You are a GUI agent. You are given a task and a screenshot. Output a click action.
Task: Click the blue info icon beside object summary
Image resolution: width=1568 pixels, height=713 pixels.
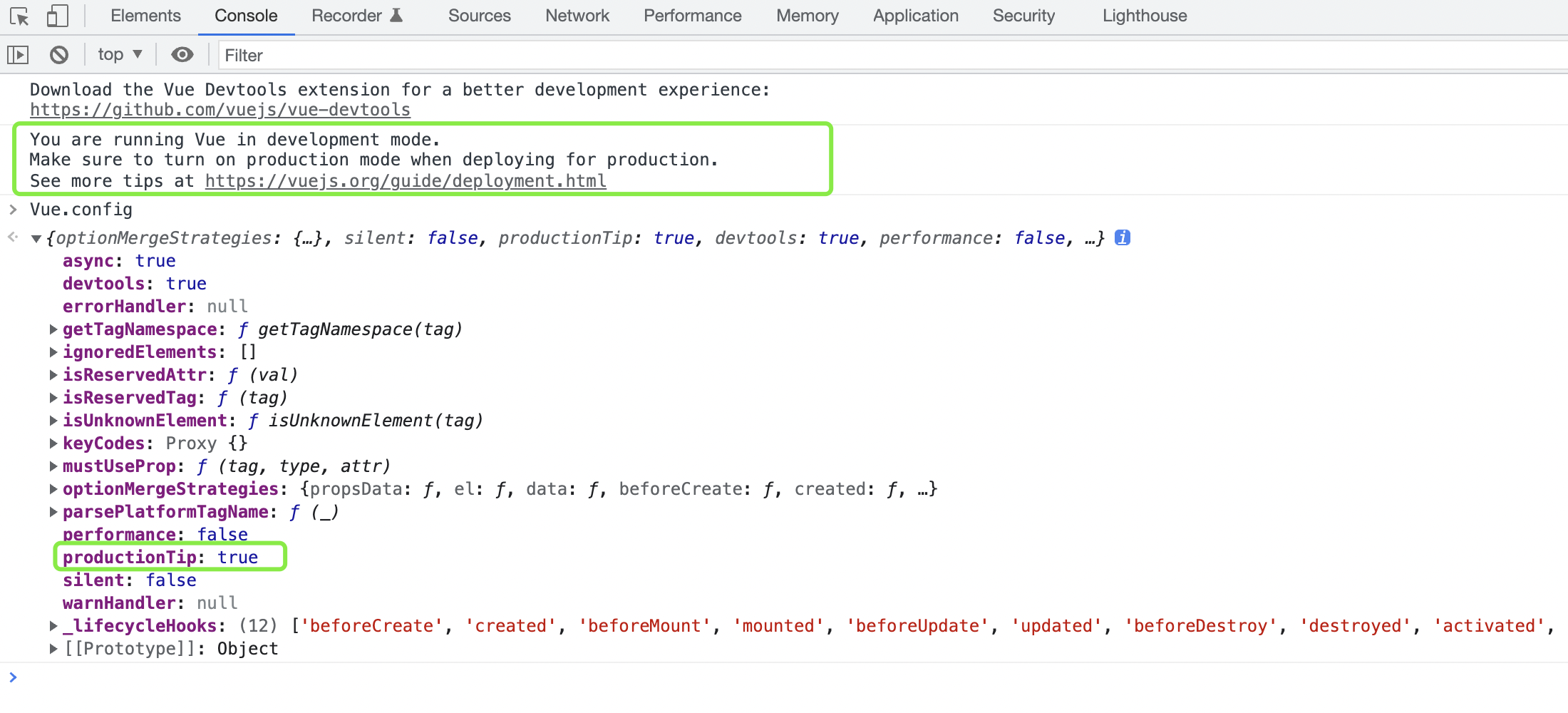point(1123,237)
